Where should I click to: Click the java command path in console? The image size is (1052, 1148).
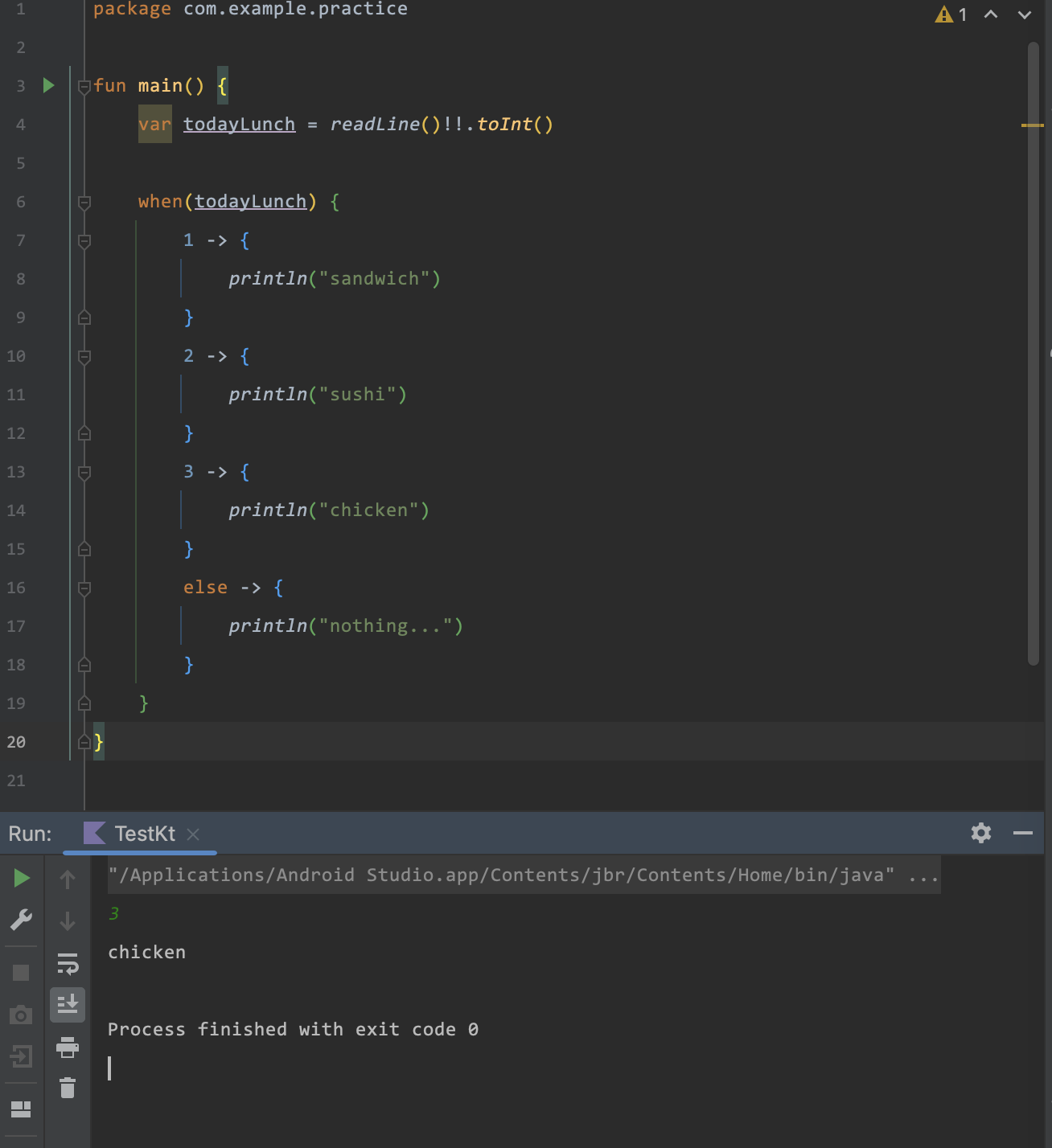tap(501, 875)
